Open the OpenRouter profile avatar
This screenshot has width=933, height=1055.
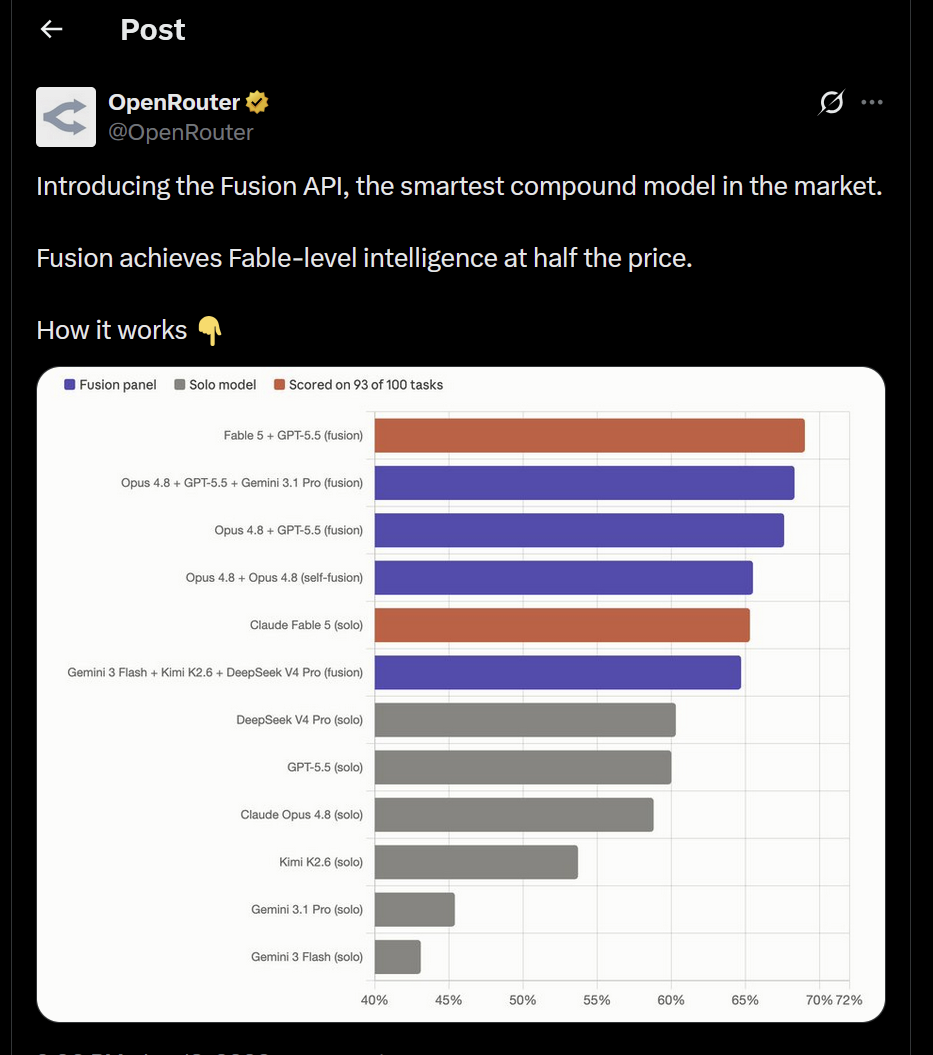pos(66,117)
